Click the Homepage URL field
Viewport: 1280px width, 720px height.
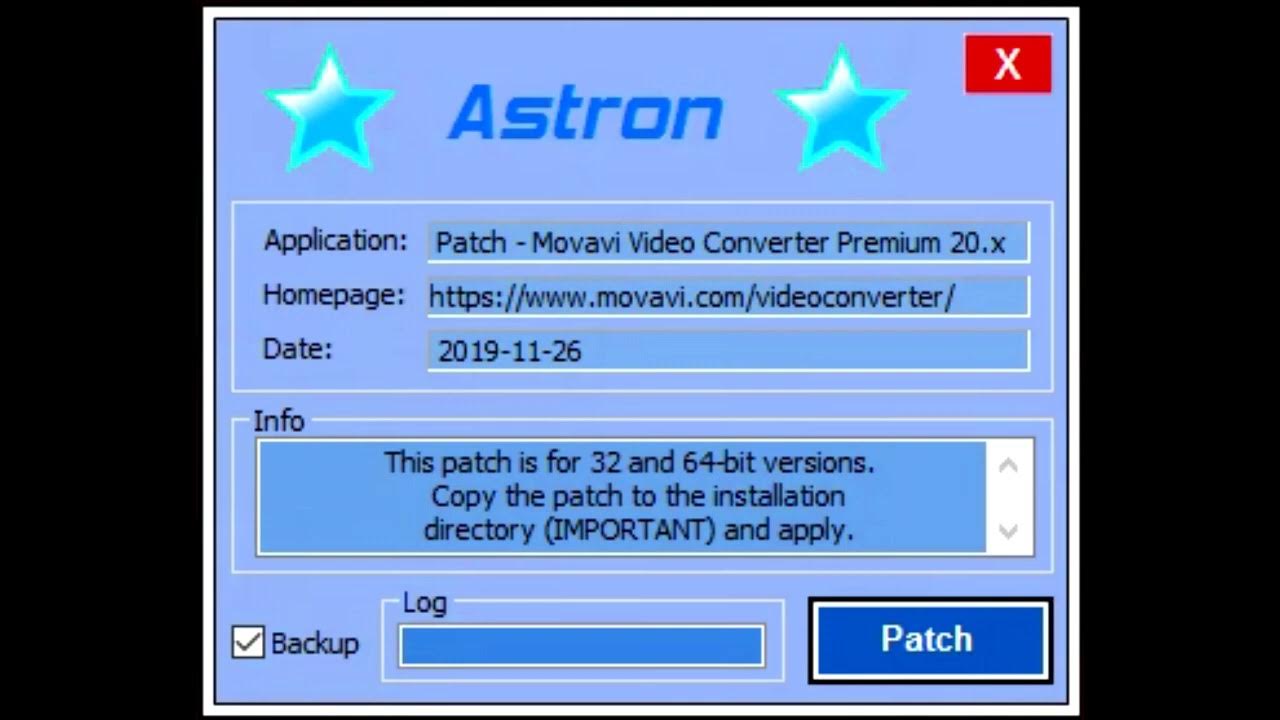point(728,297)
